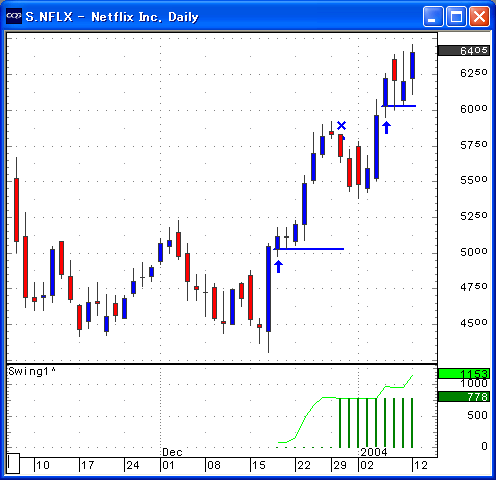Click the 4500 price axis label
Image resolution: width=496 pixels, height=480 pixels.
coord(474,323)
